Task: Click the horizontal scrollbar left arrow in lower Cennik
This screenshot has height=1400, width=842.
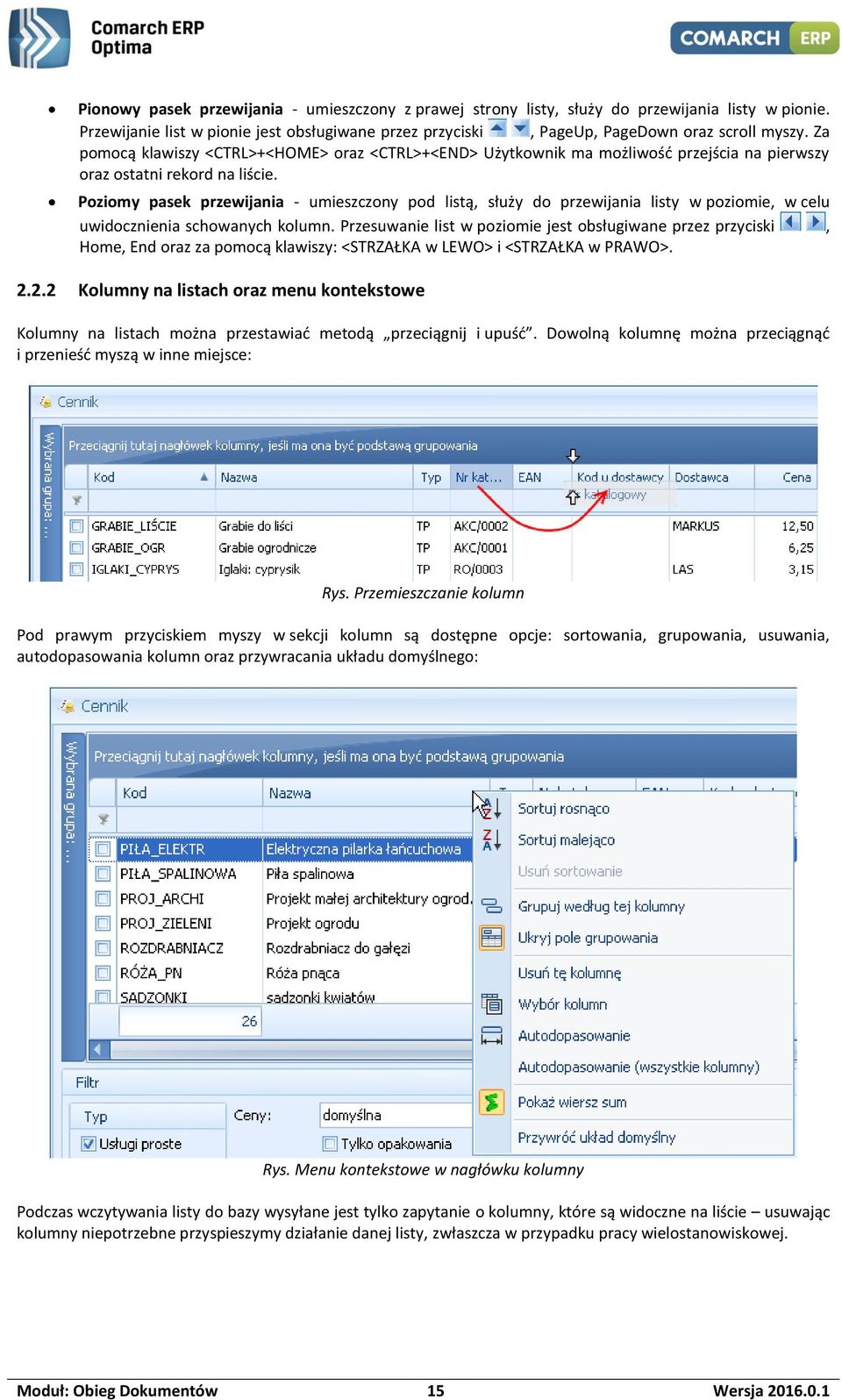Action: (x=97, y=1049)
